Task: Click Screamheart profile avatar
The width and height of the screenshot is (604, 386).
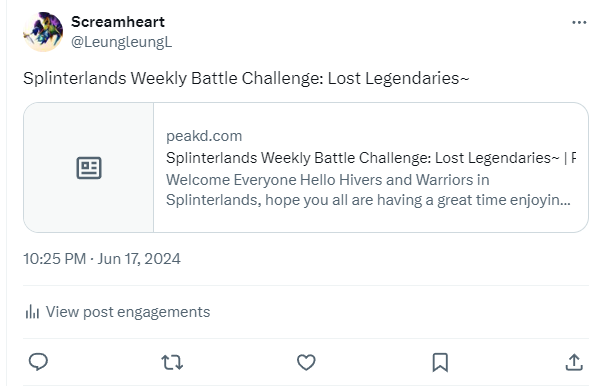Action: click(43, 32)
